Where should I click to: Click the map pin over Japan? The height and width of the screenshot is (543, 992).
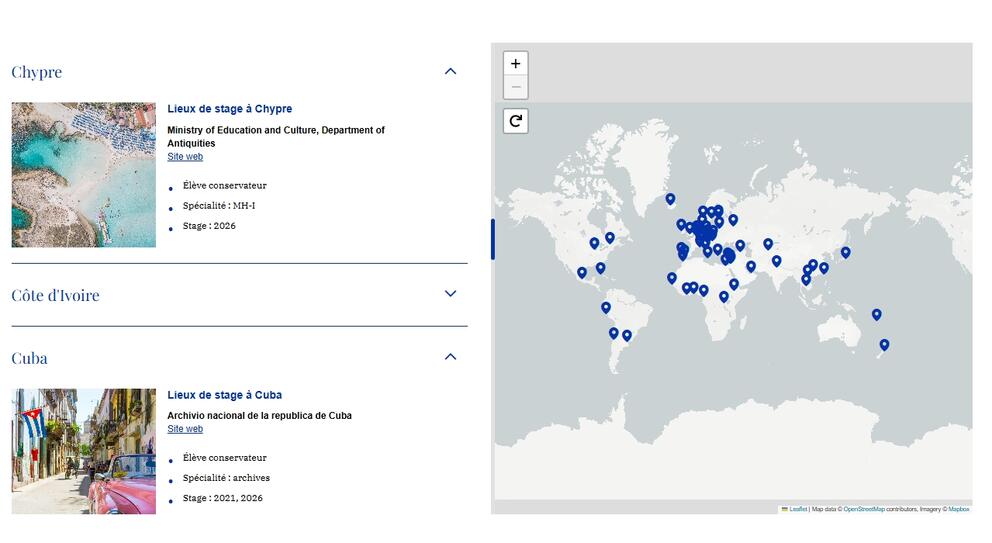pyautogui.click(x=845, y=253)
